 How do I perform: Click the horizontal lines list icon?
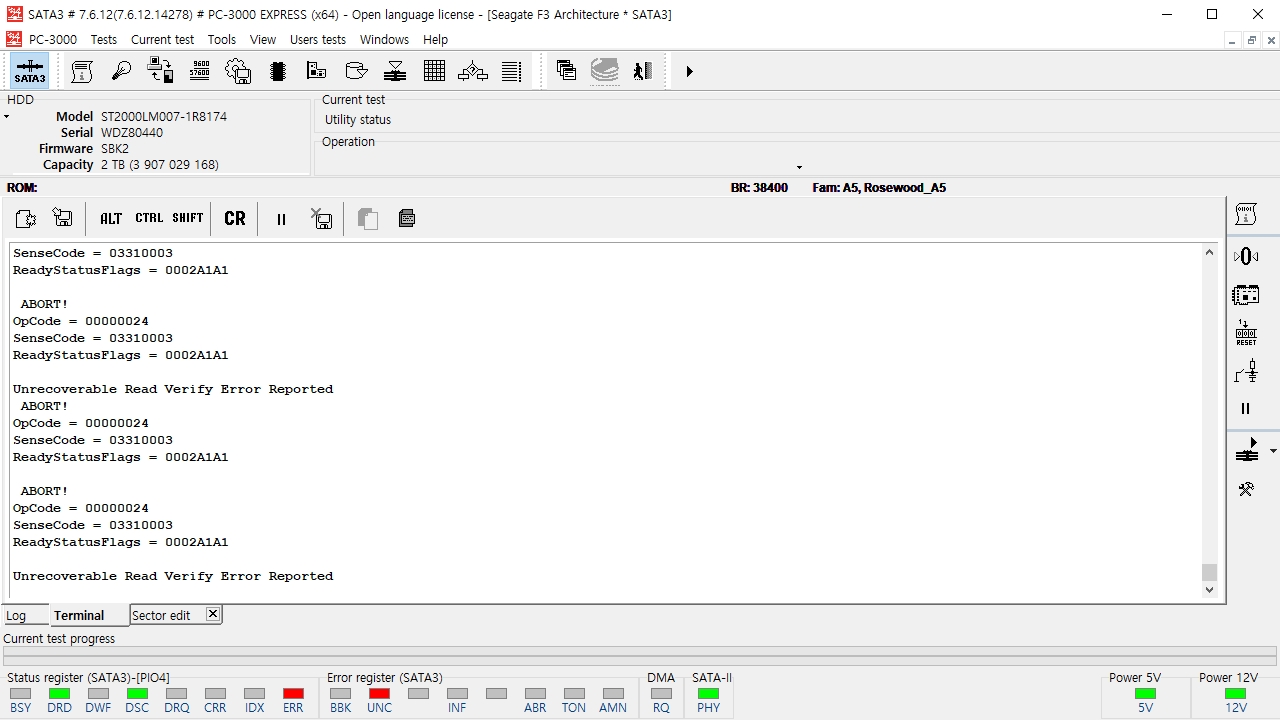pos(512,71)
